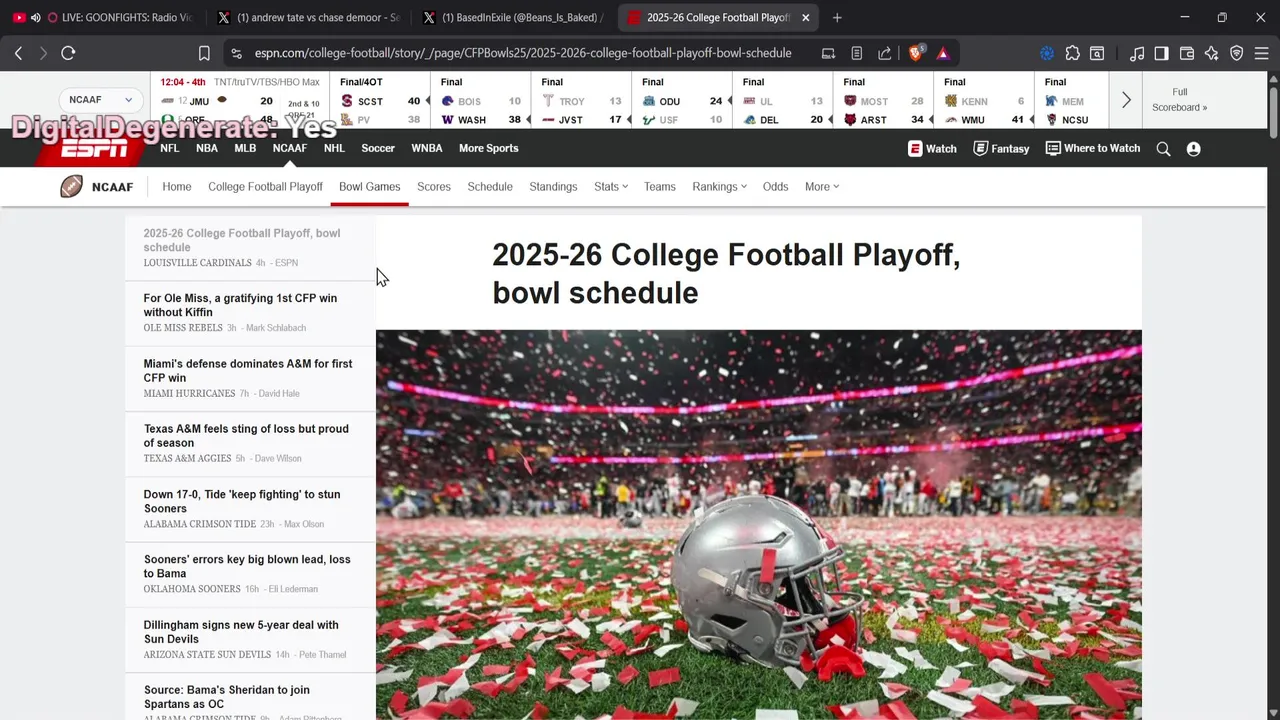Open College Football Playoff nav link
This screenshot has width=1280, height=720.
pyautogui.click(x=265, y=186)
